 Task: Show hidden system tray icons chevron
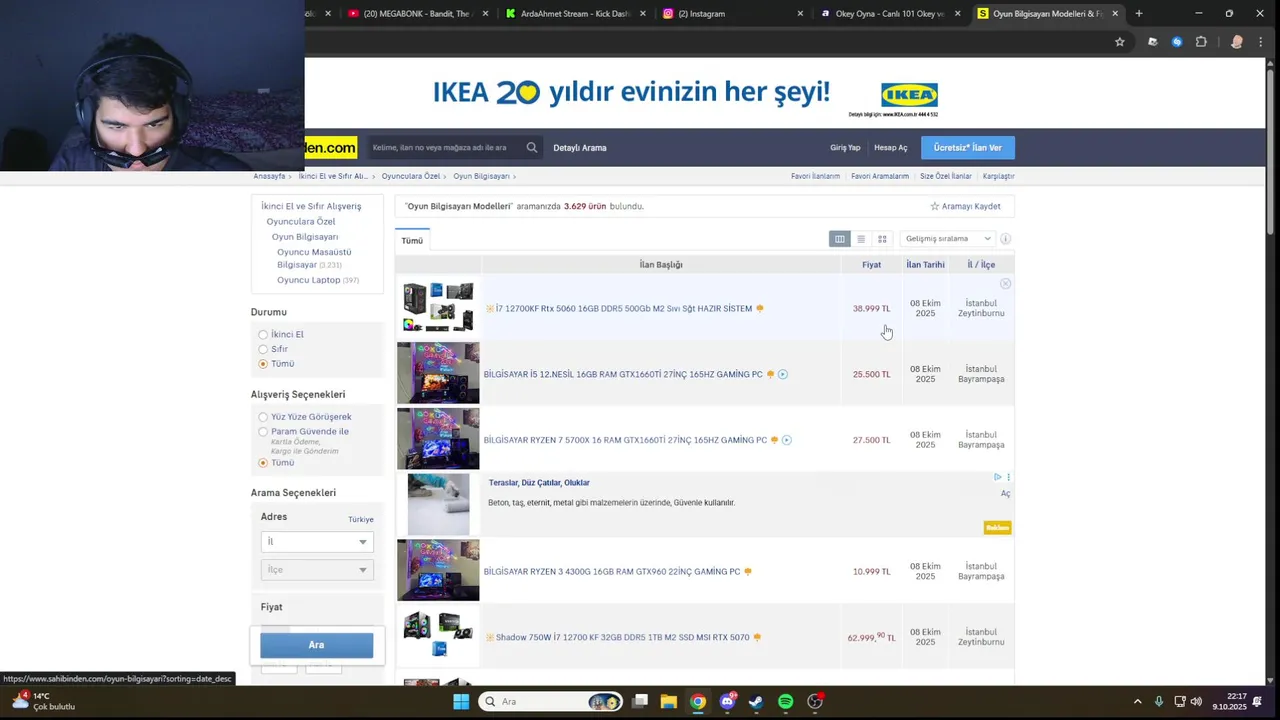pyautogui.click(x=1137, y=701)
